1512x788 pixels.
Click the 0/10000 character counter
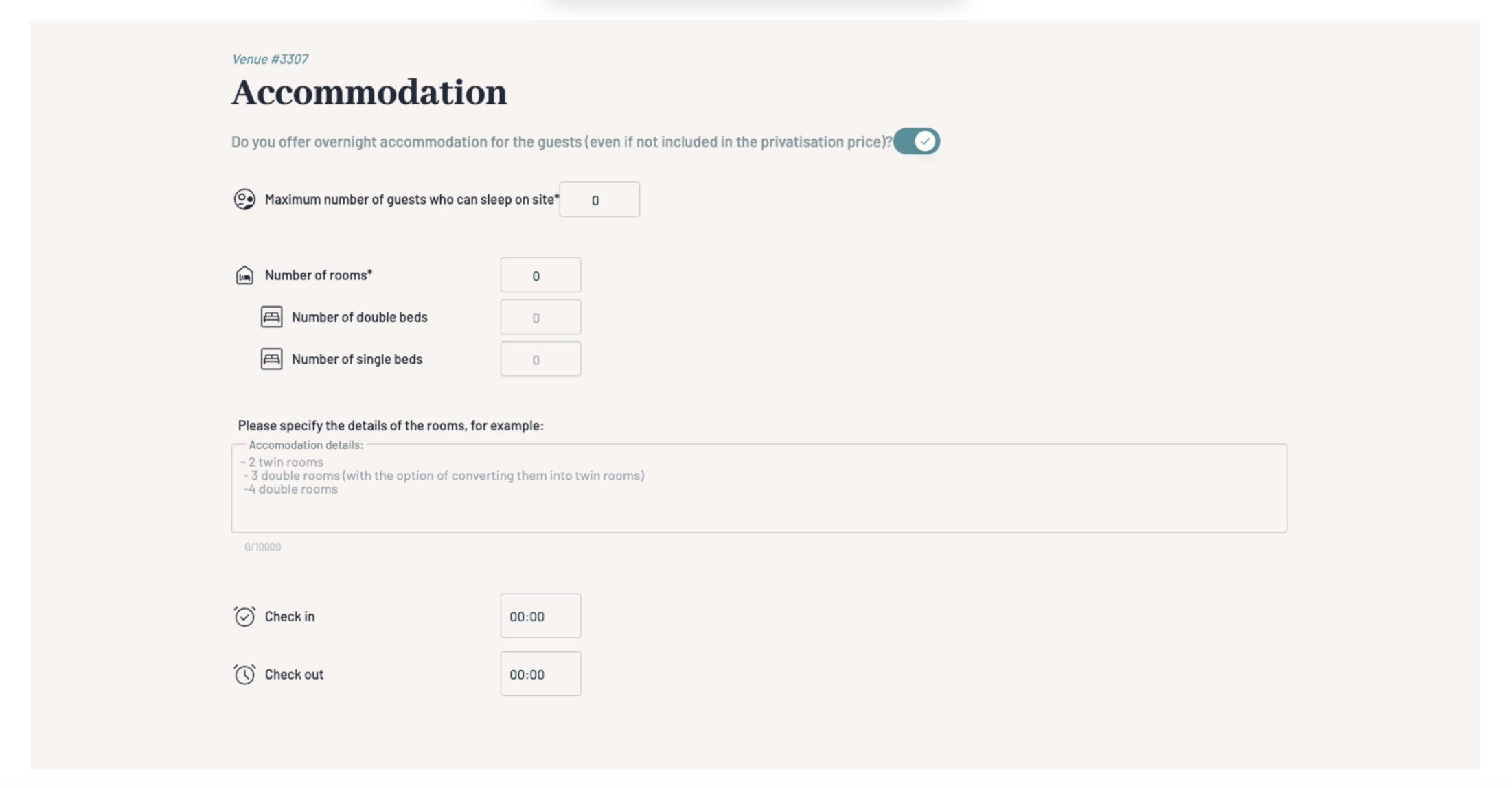pyautogui.click(x=262, y=547)
